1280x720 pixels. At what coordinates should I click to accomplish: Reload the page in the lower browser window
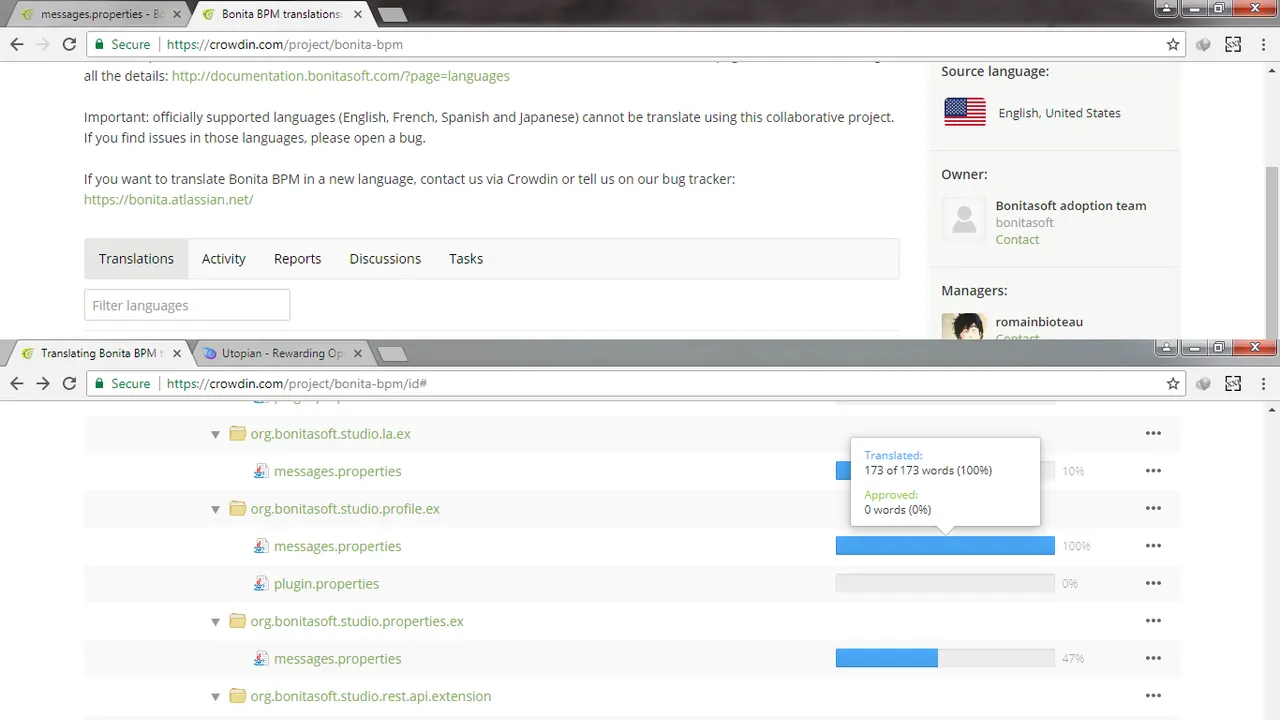point(69,383)
